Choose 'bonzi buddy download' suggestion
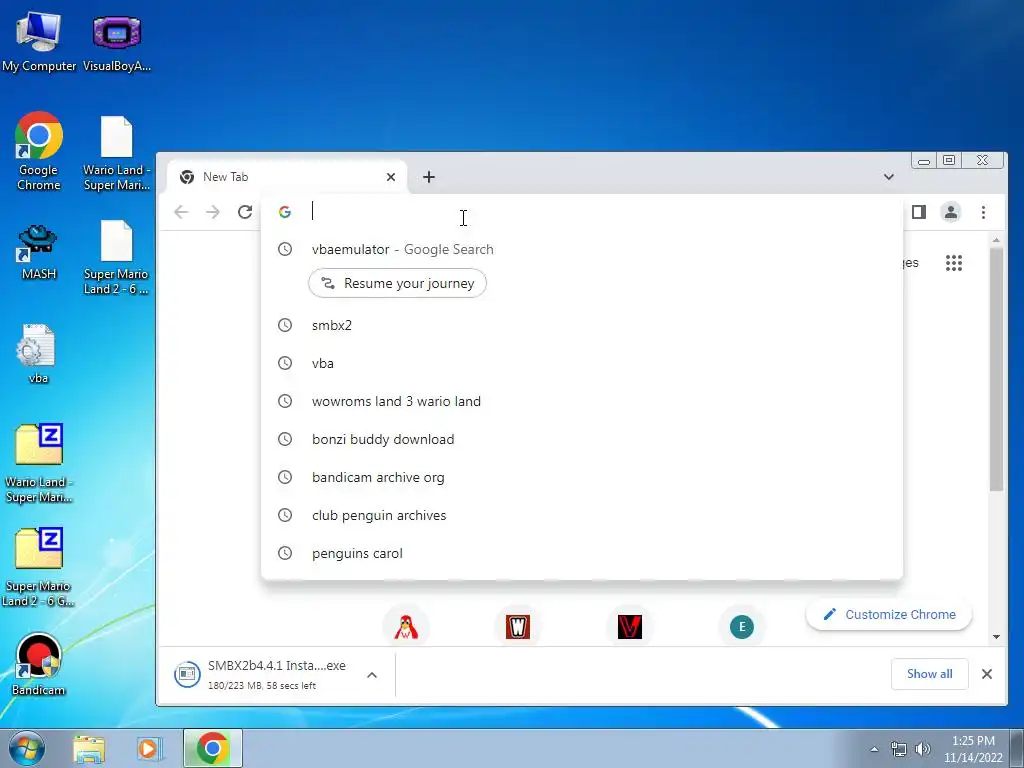The width and height of the screenshot is (1024, 768). tap(581, 439)
